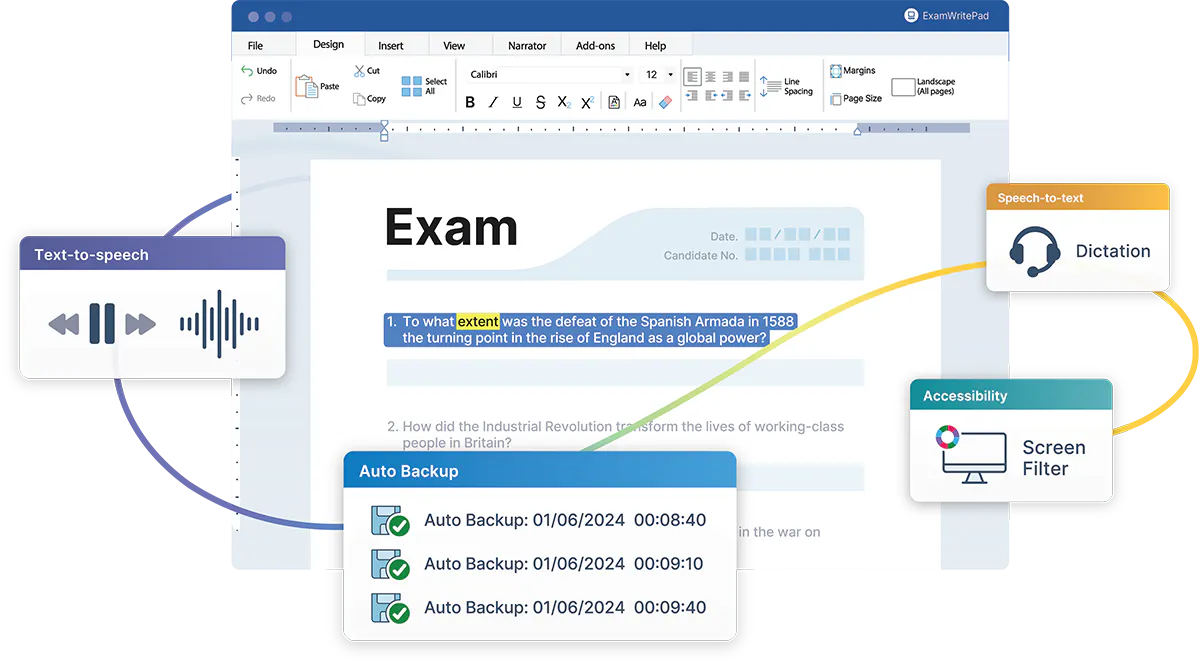The width and height of the screenshot is (1200, 668).
Task: Open the File menu tab
Action: point(255,46)
